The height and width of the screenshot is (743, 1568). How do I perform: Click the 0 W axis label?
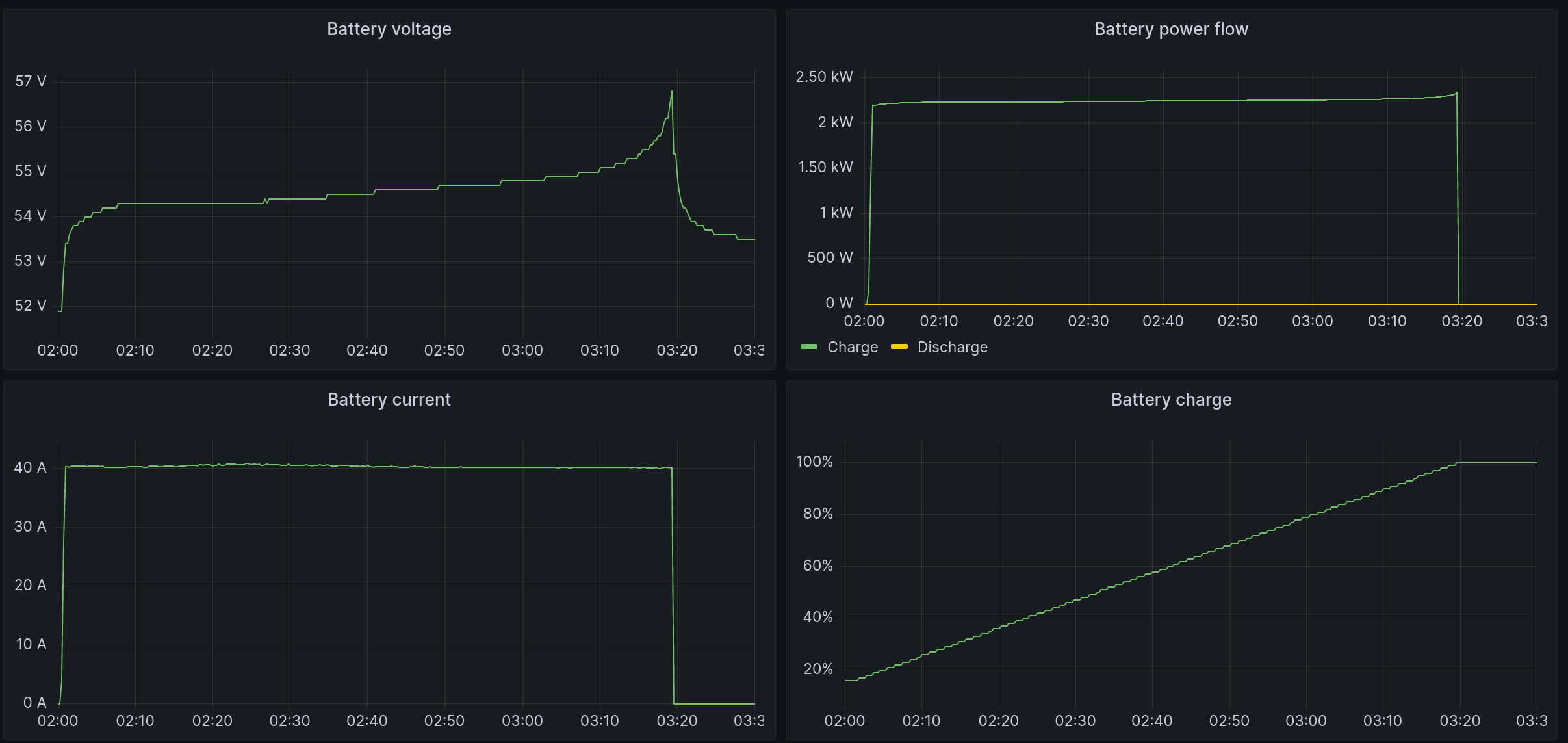[x=839, y=303]
